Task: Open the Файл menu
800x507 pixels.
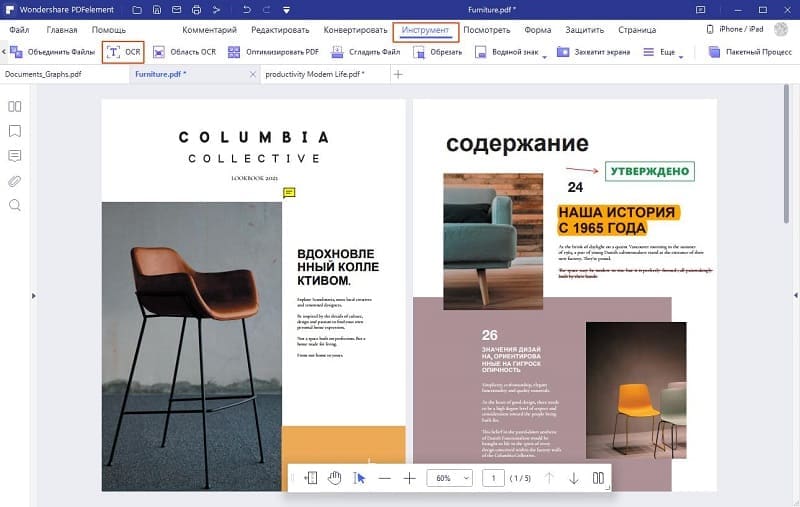Action: (x=19, y=30)
